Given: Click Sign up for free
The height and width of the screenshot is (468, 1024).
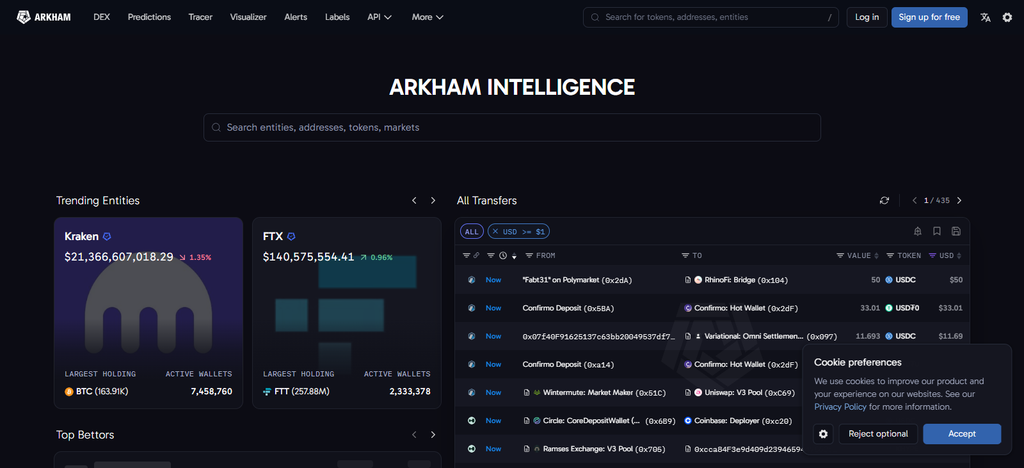Looking at the screenshot, I should 929,17.
